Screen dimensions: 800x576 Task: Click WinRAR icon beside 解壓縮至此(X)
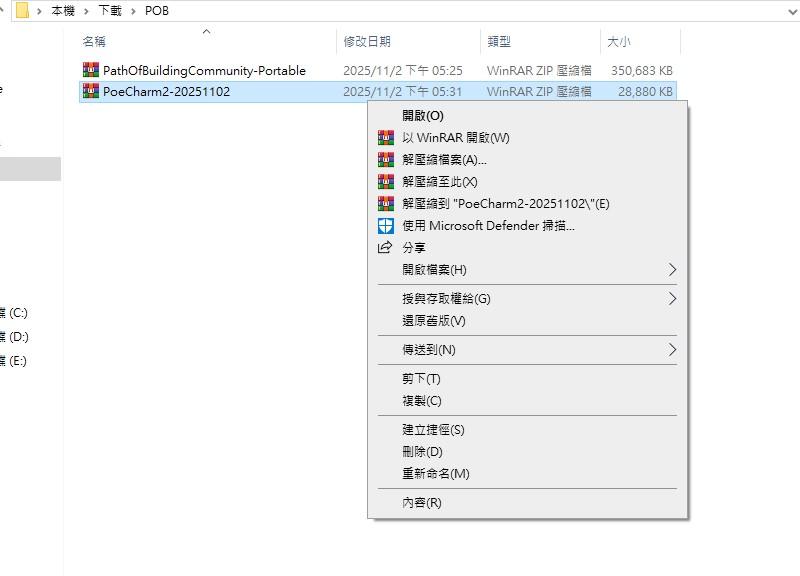coord(386,182)
